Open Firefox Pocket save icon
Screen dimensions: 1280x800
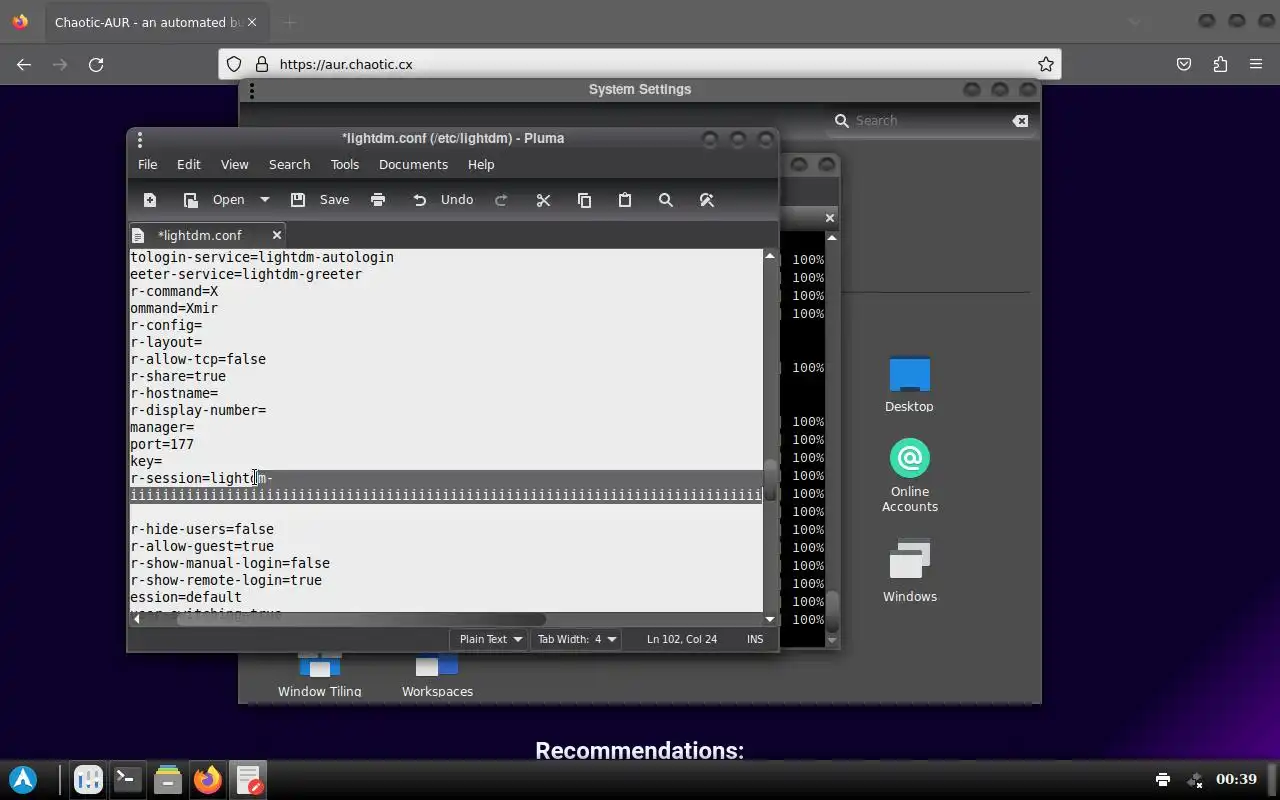pyautogui.click(x=1184, y=64)
